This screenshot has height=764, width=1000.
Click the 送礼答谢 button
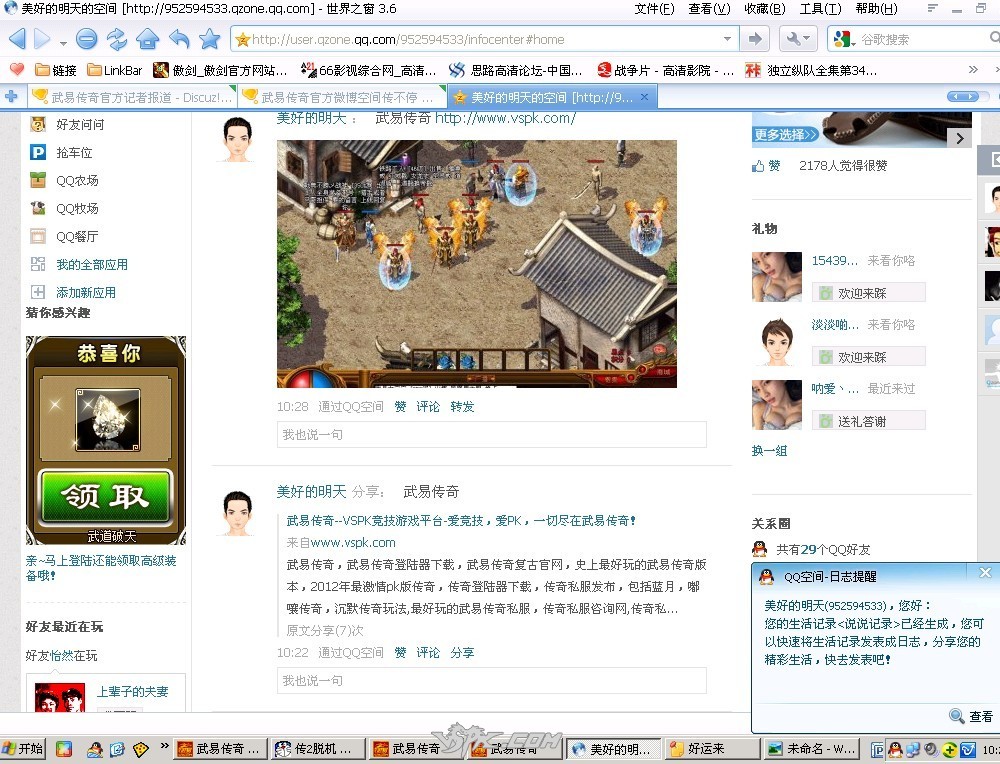(868, 421)
